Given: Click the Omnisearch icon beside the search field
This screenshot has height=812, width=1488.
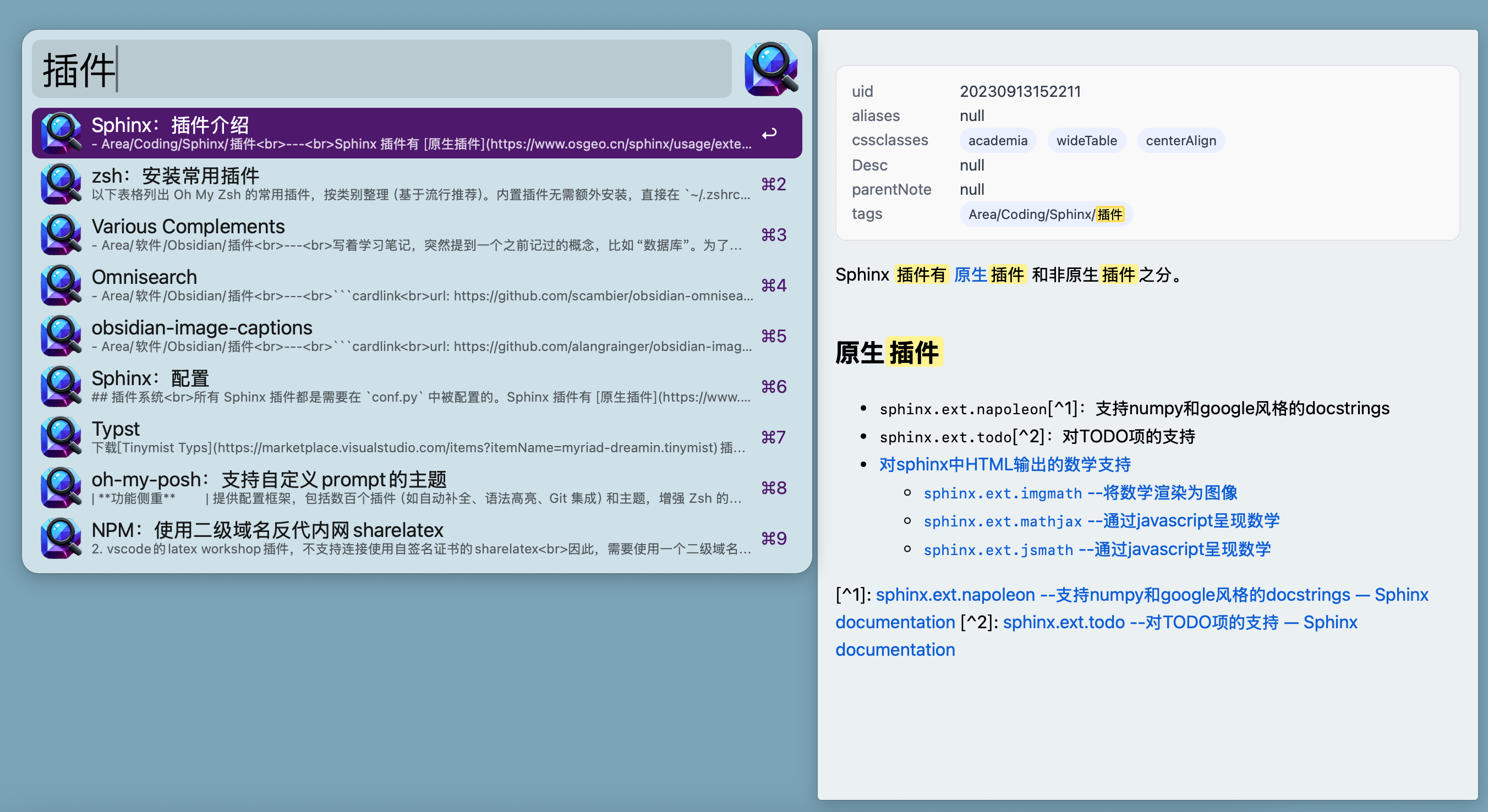Looking at the screenshot, I should [x=770, y=69].
